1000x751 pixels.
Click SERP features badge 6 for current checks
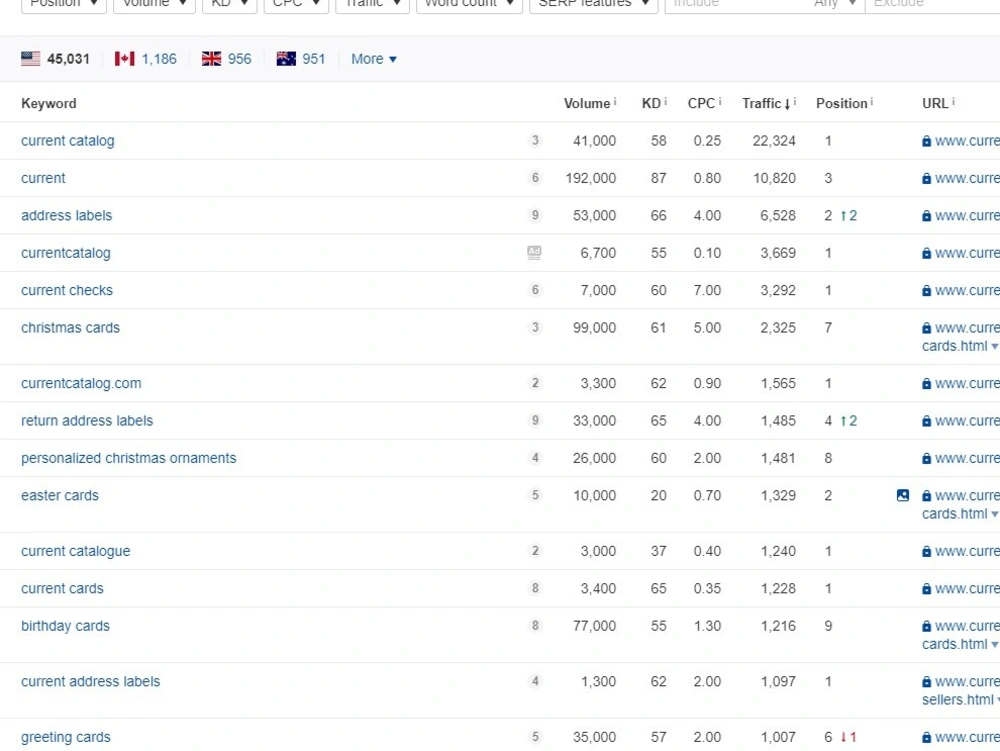535,290
